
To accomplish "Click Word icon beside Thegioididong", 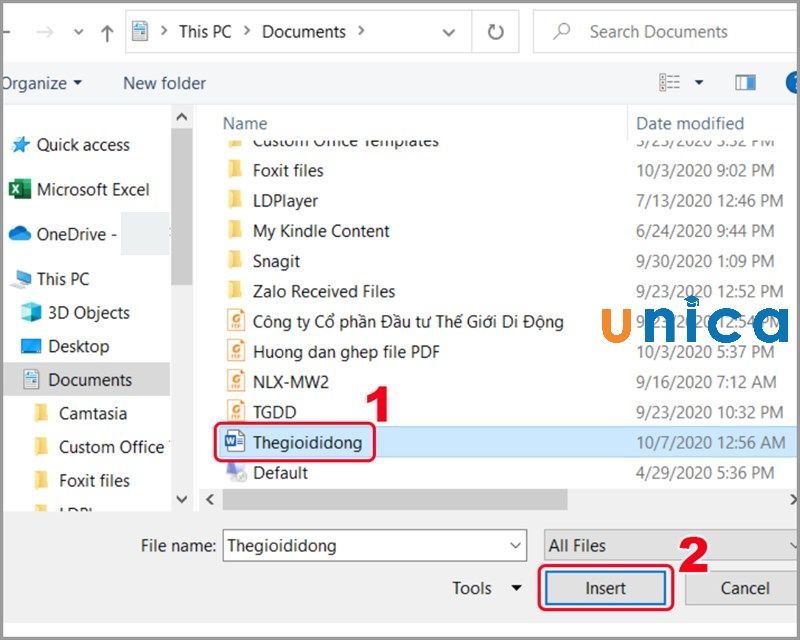I will coord(234,441).
